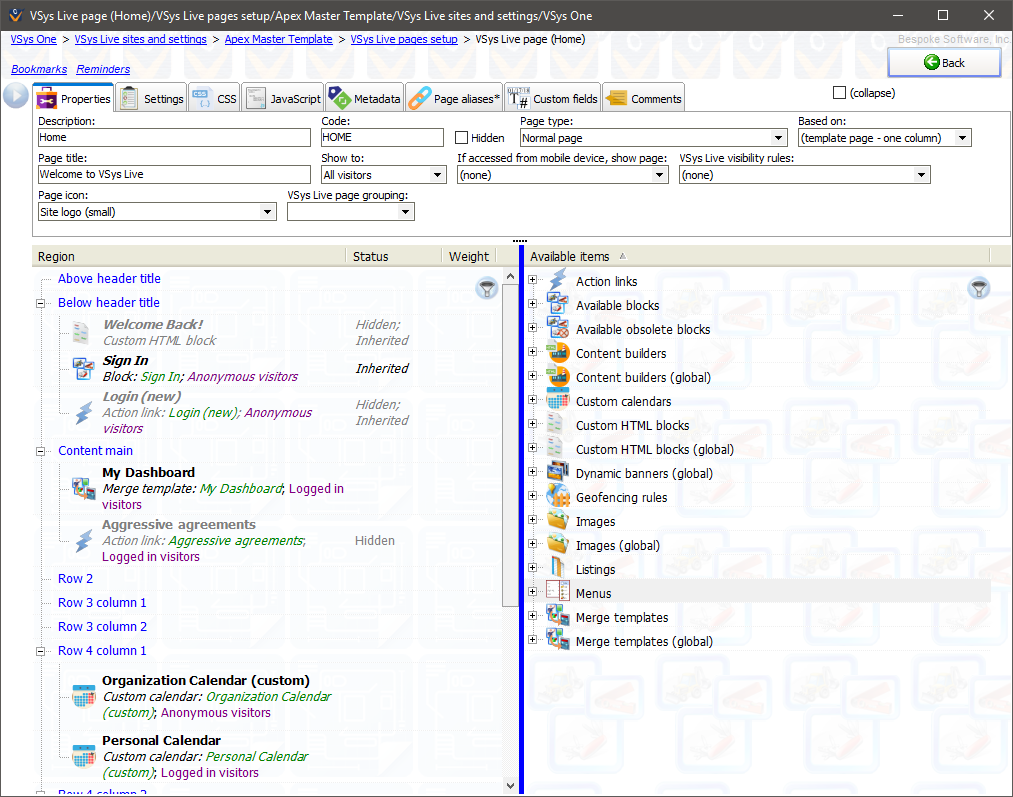Click the Organization Calendar item icon

tap(83, 696)
